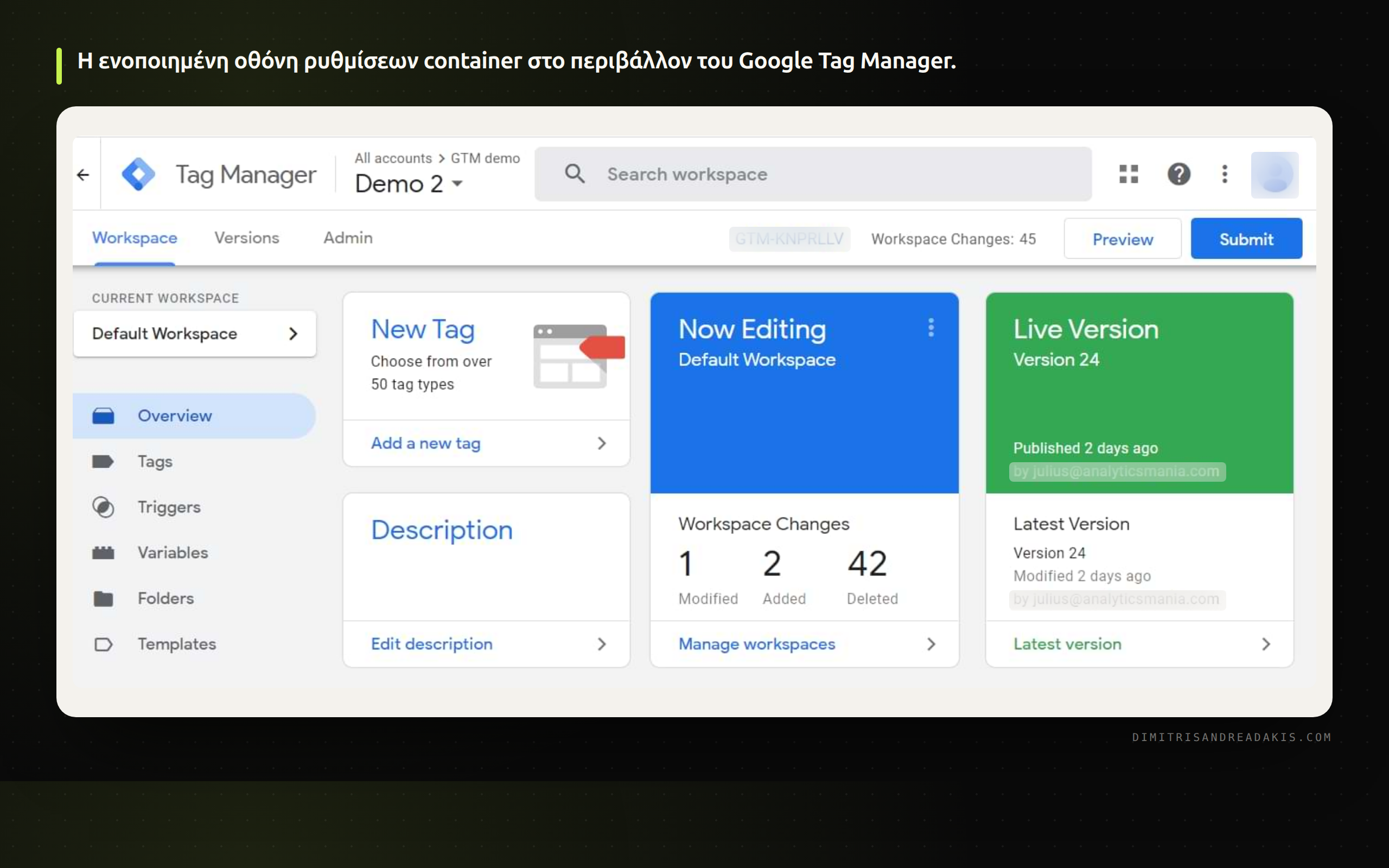Click the Triggers sidebar icon
The width and height of the screenshot is (1389, 868).
(x=103, y=507)
